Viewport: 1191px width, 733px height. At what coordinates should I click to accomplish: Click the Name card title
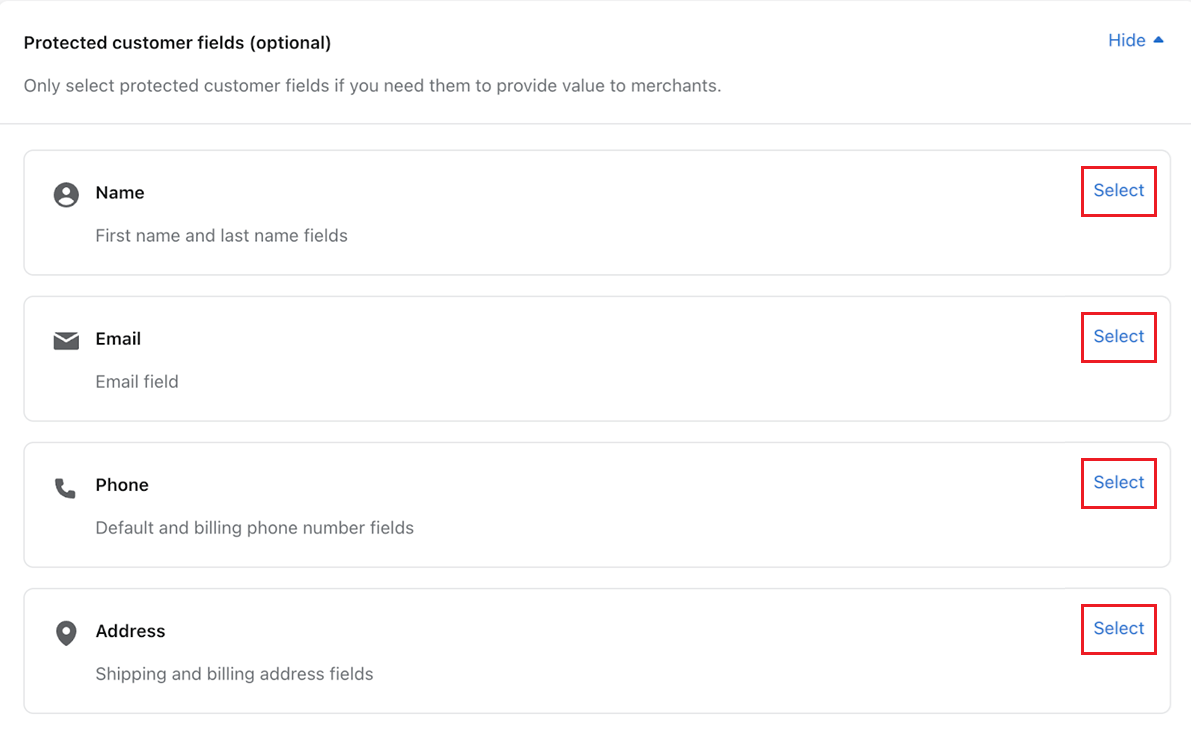point(120,193)
